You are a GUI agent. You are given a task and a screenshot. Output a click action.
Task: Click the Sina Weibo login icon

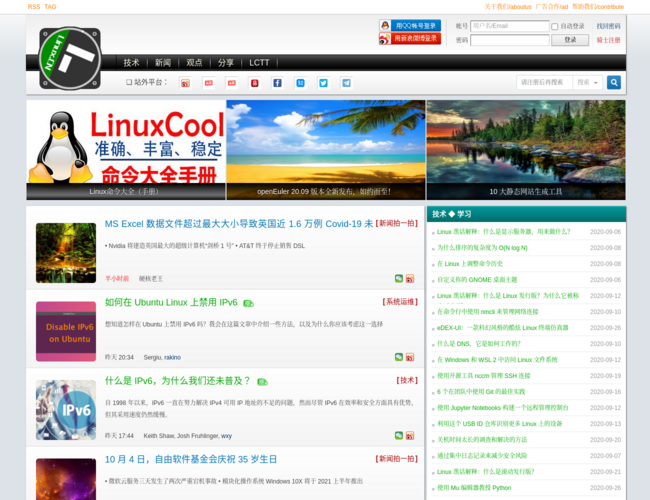[385, 39]
